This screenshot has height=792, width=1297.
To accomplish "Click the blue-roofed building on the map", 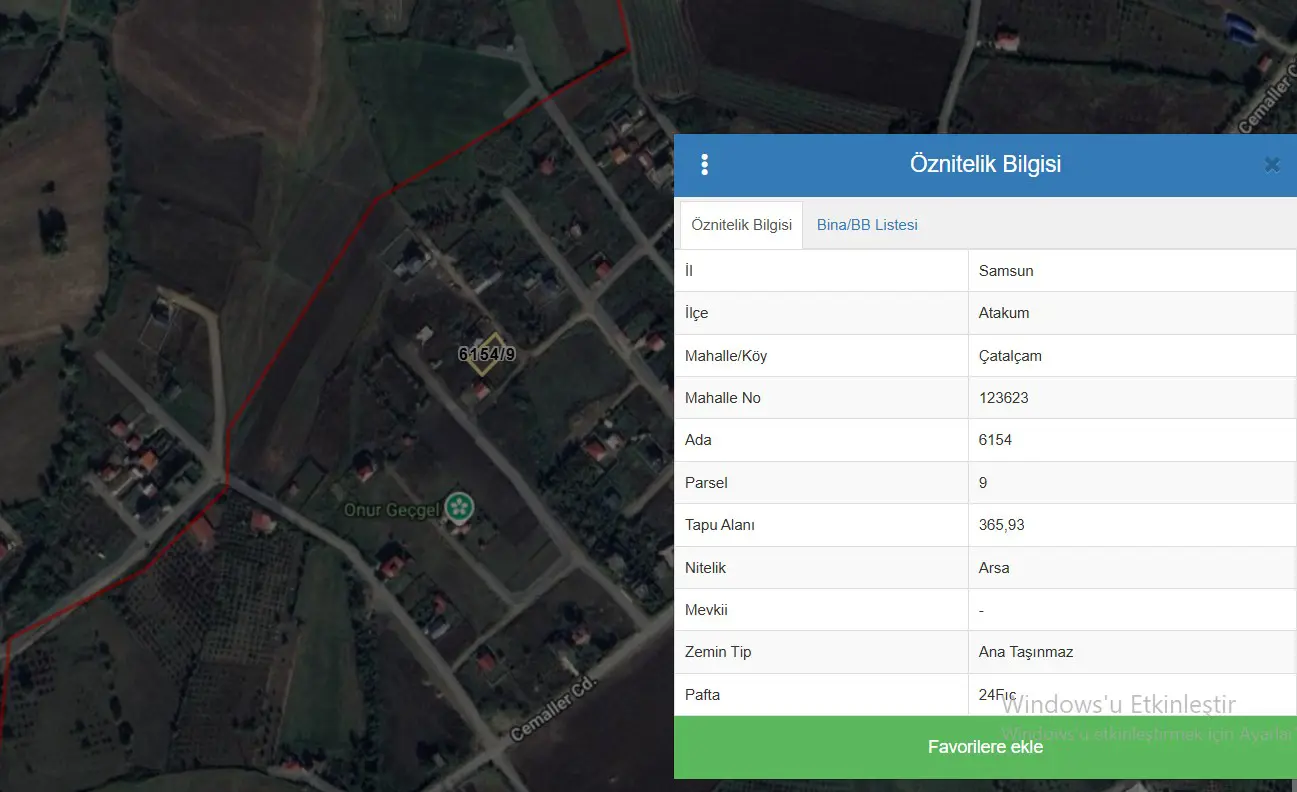I will 1241,29.
